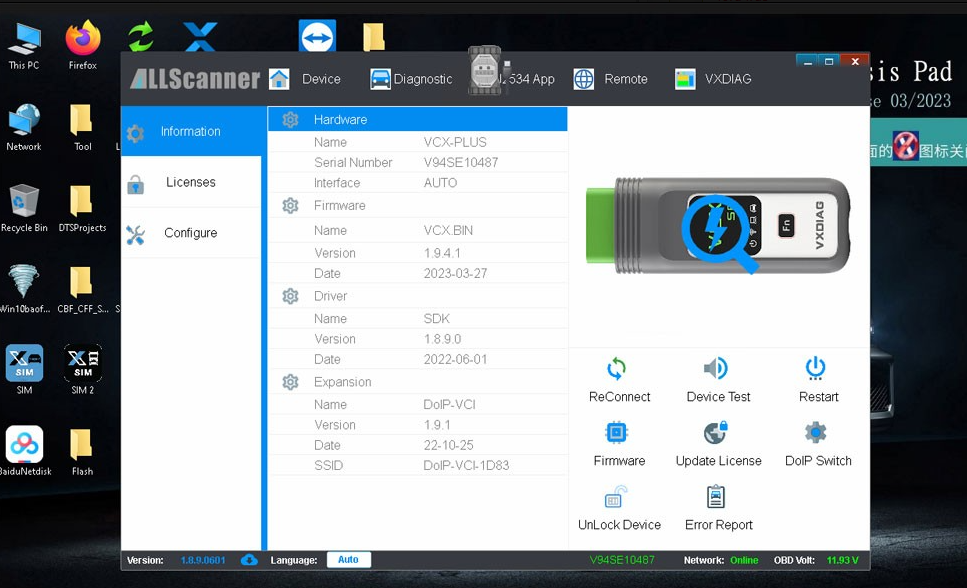Click the Firmware section header

pyautogui.click(x=418, y=205)
